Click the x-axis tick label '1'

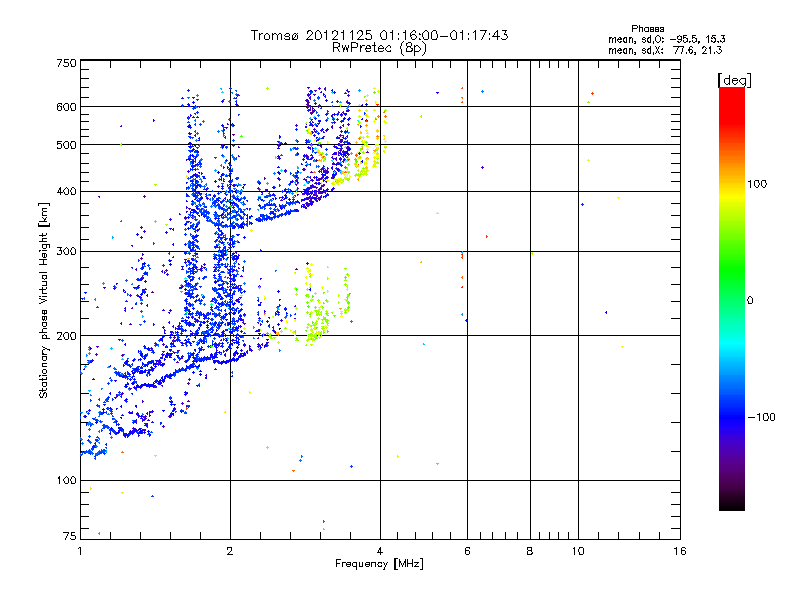click(x=80, y=551)
